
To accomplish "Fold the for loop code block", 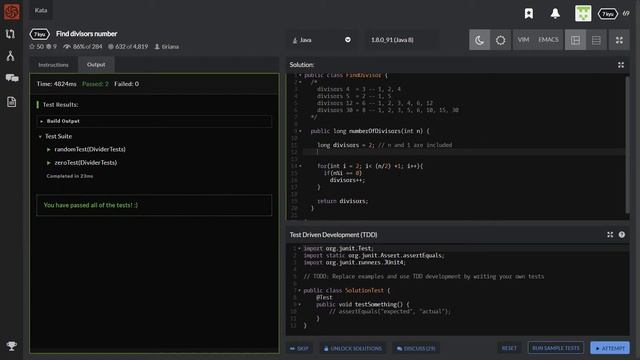I will click(300, 166).
